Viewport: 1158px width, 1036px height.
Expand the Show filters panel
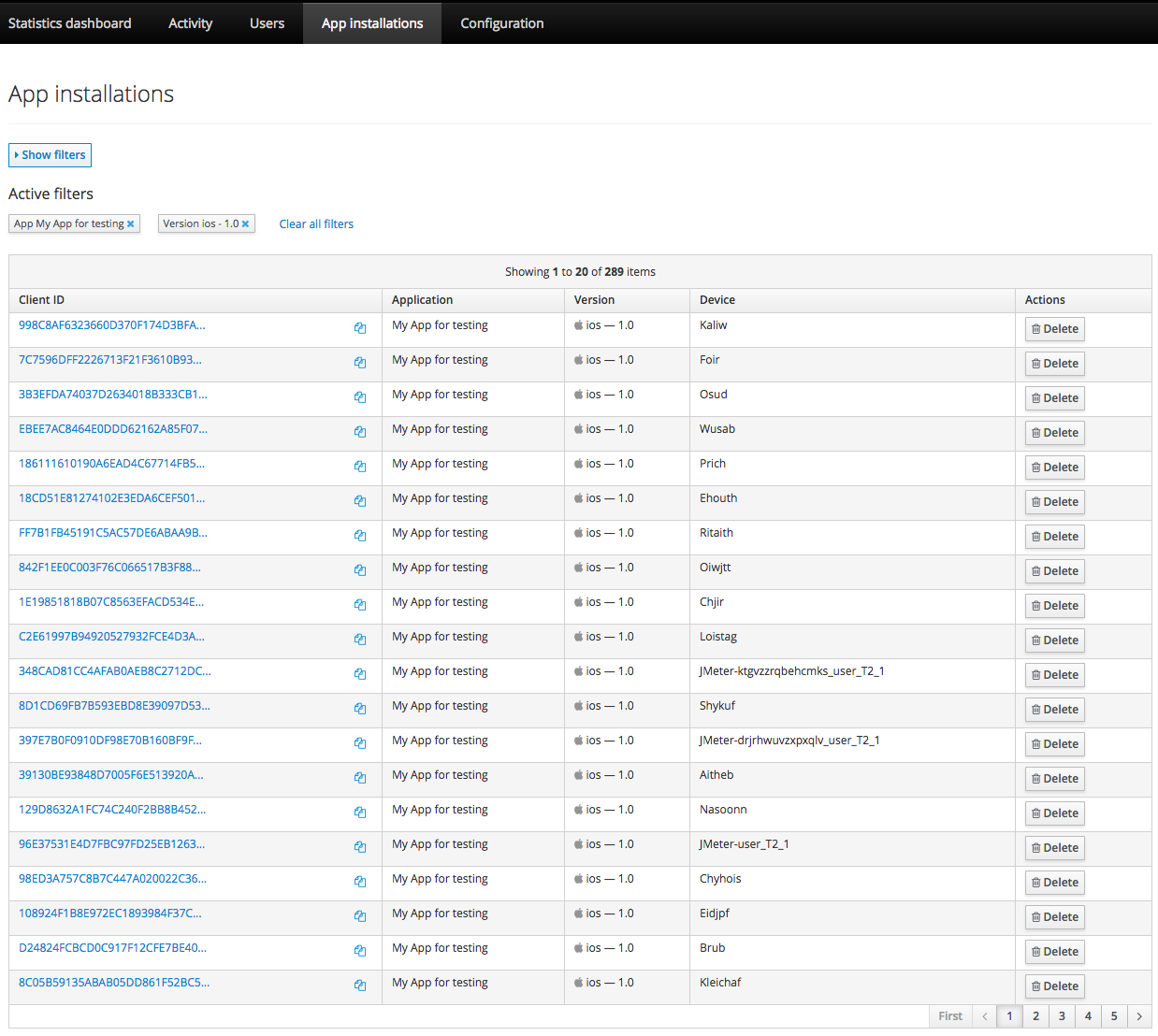50,154
